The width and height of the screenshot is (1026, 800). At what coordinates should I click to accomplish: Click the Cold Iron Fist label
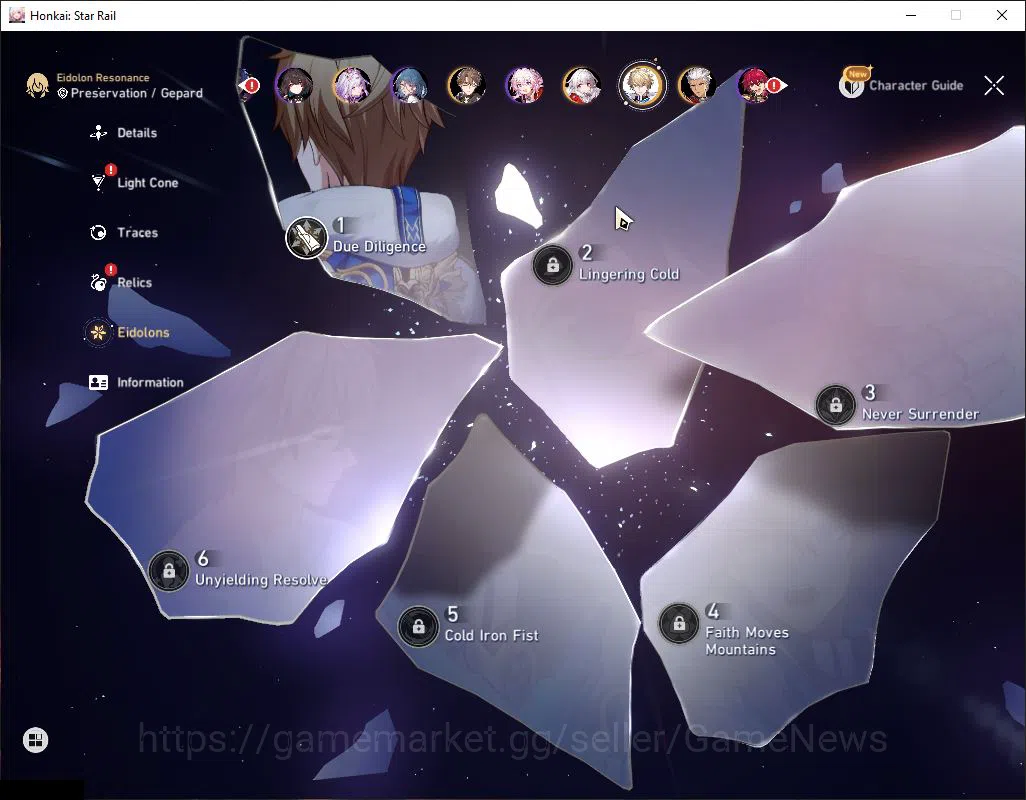(x=491, y=636)
